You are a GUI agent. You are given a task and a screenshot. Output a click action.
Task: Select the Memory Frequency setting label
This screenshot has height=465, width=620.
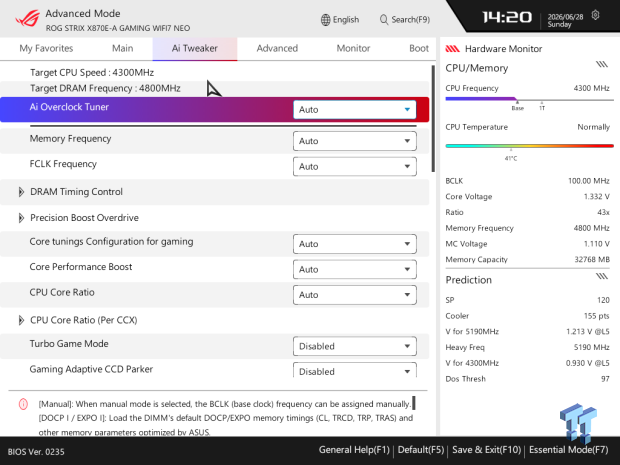(70, 139)
